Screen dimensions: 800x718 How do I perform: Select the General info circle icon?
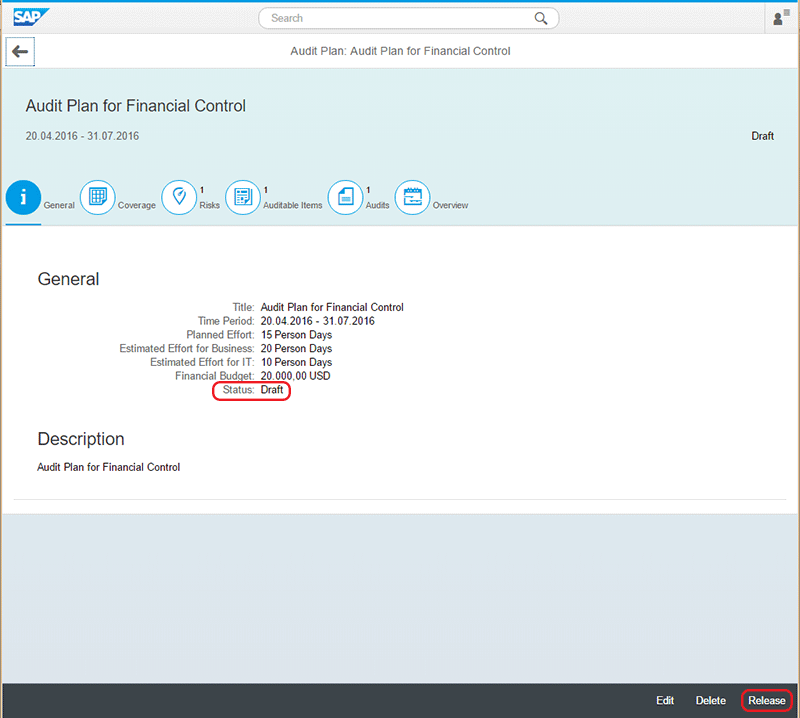tap(23, 198)
